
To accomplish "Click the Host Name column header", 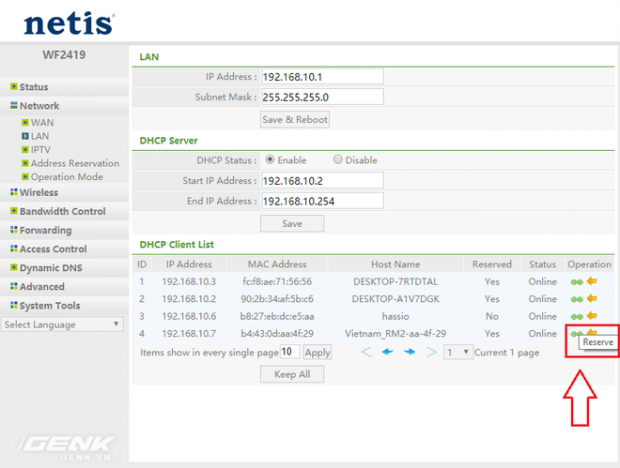I will [x=395, y=264].
